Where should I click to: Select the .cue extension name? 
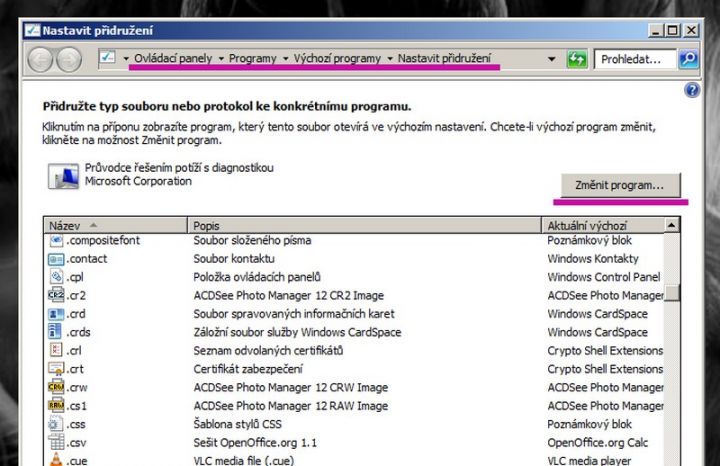click(x=77, y=460)
